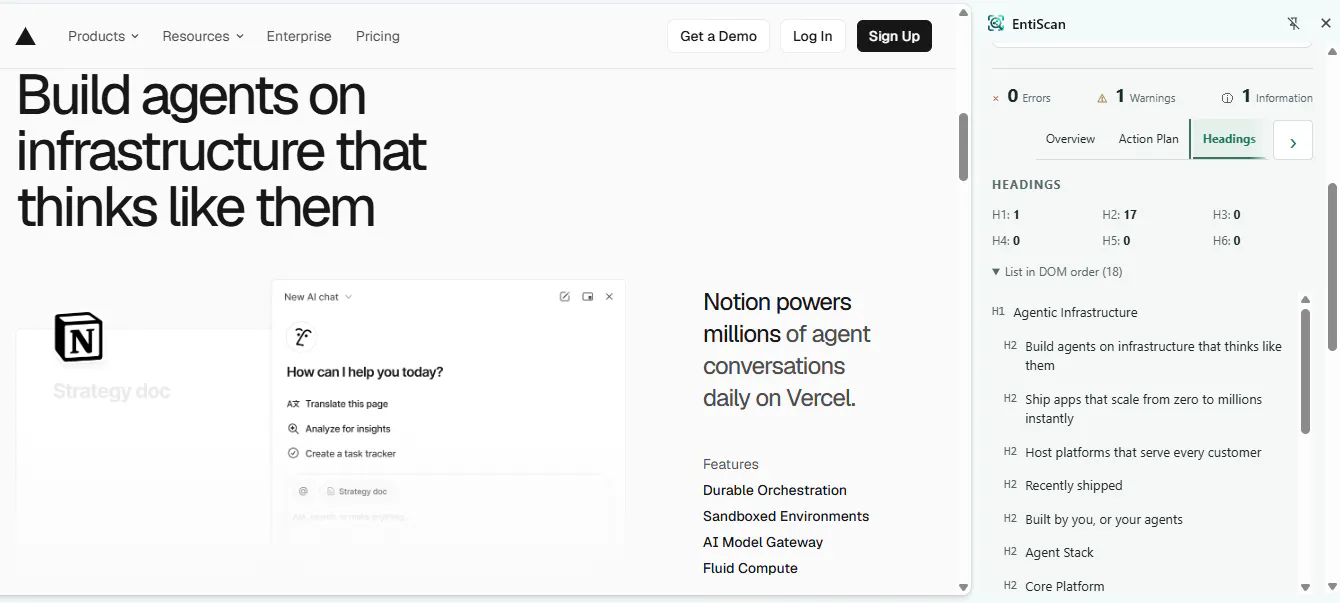Select the Recently shipped heading row
The image size is (1340, 603).
coord(1062,485)
